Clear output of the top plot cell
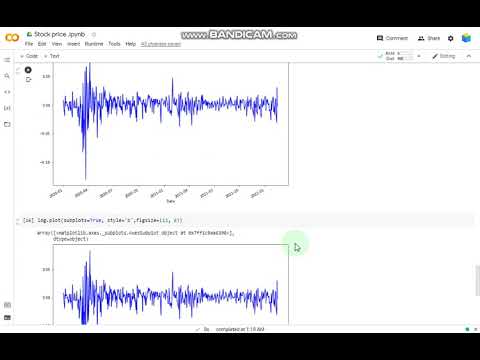Screen dimensions: 480x360 tap(28, 80)
